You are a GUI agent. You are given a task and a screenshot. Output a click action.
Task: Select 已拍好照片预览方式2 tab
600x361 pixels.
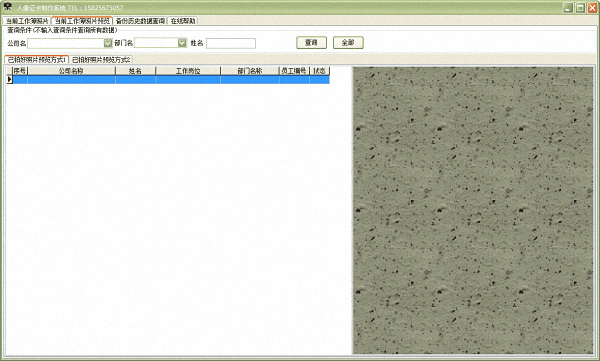tap(101, 60)
